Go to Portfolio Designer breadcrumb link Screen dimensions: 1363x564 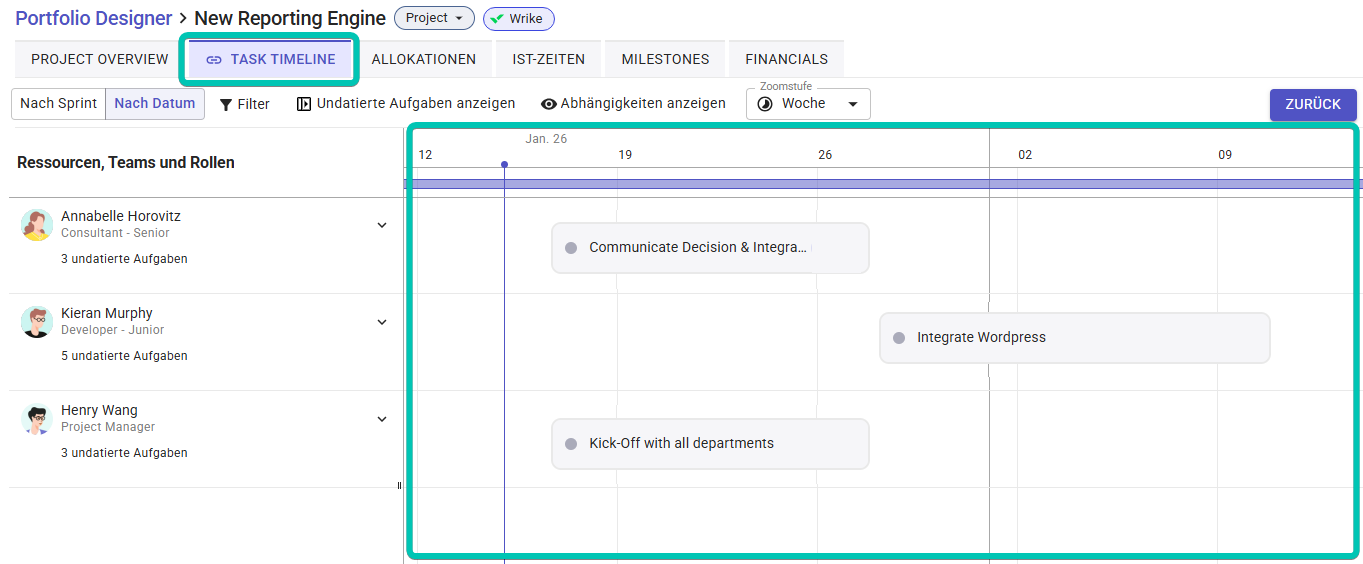click(93, 18)
